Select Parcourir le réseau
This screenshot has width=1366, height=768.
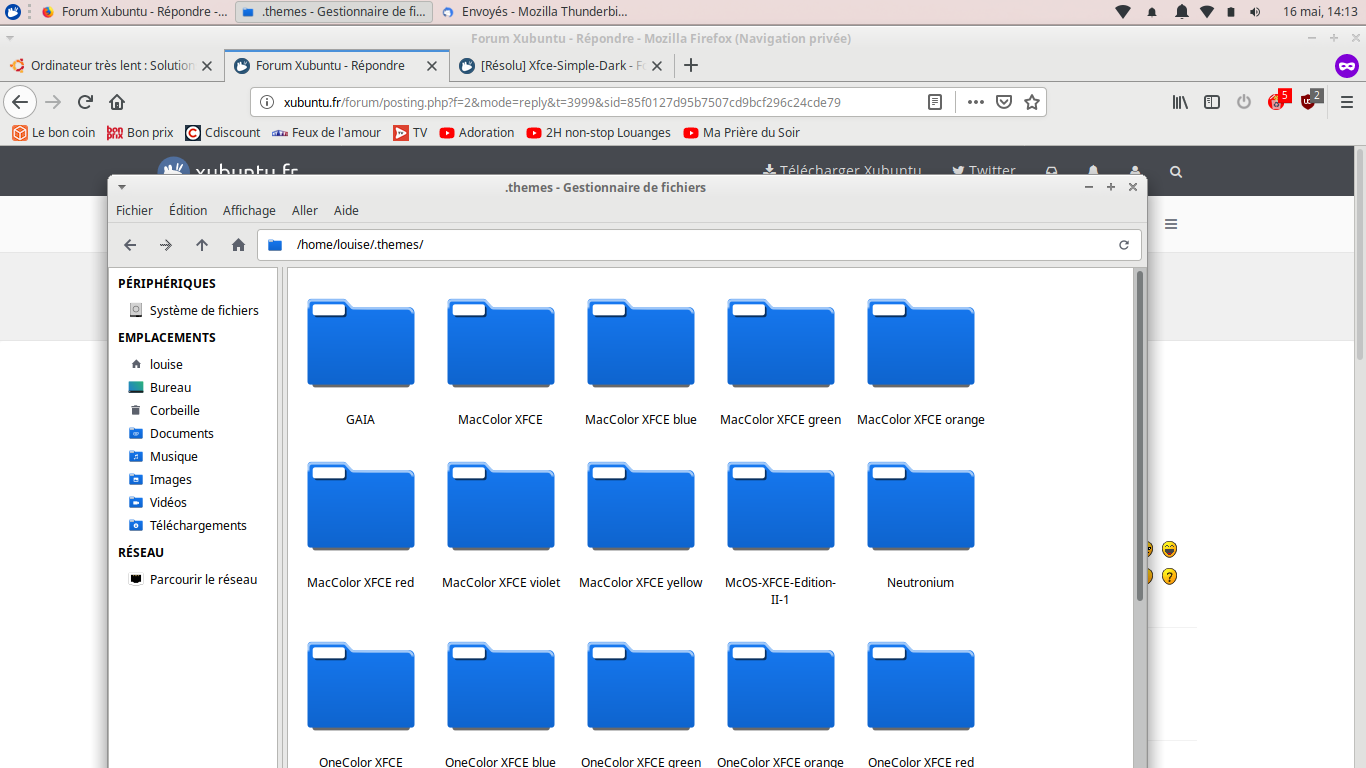point(193,579)
